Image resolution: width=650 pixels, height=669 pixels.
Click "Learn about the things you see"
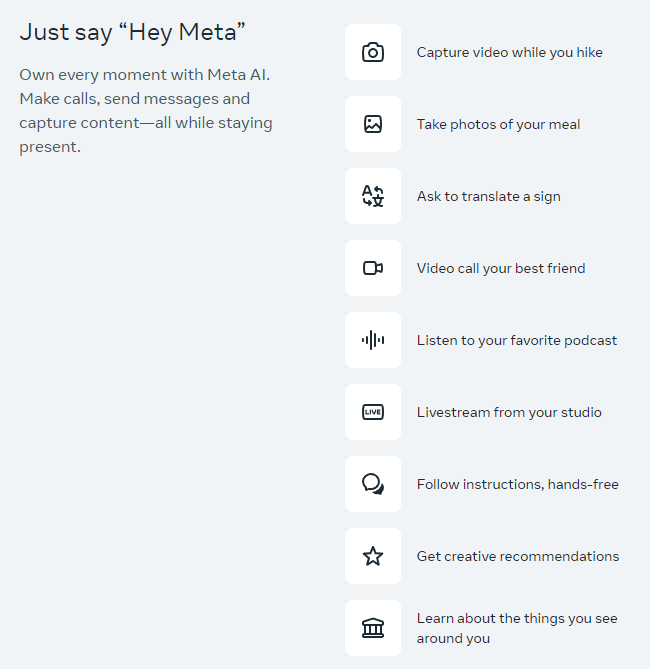517,619
